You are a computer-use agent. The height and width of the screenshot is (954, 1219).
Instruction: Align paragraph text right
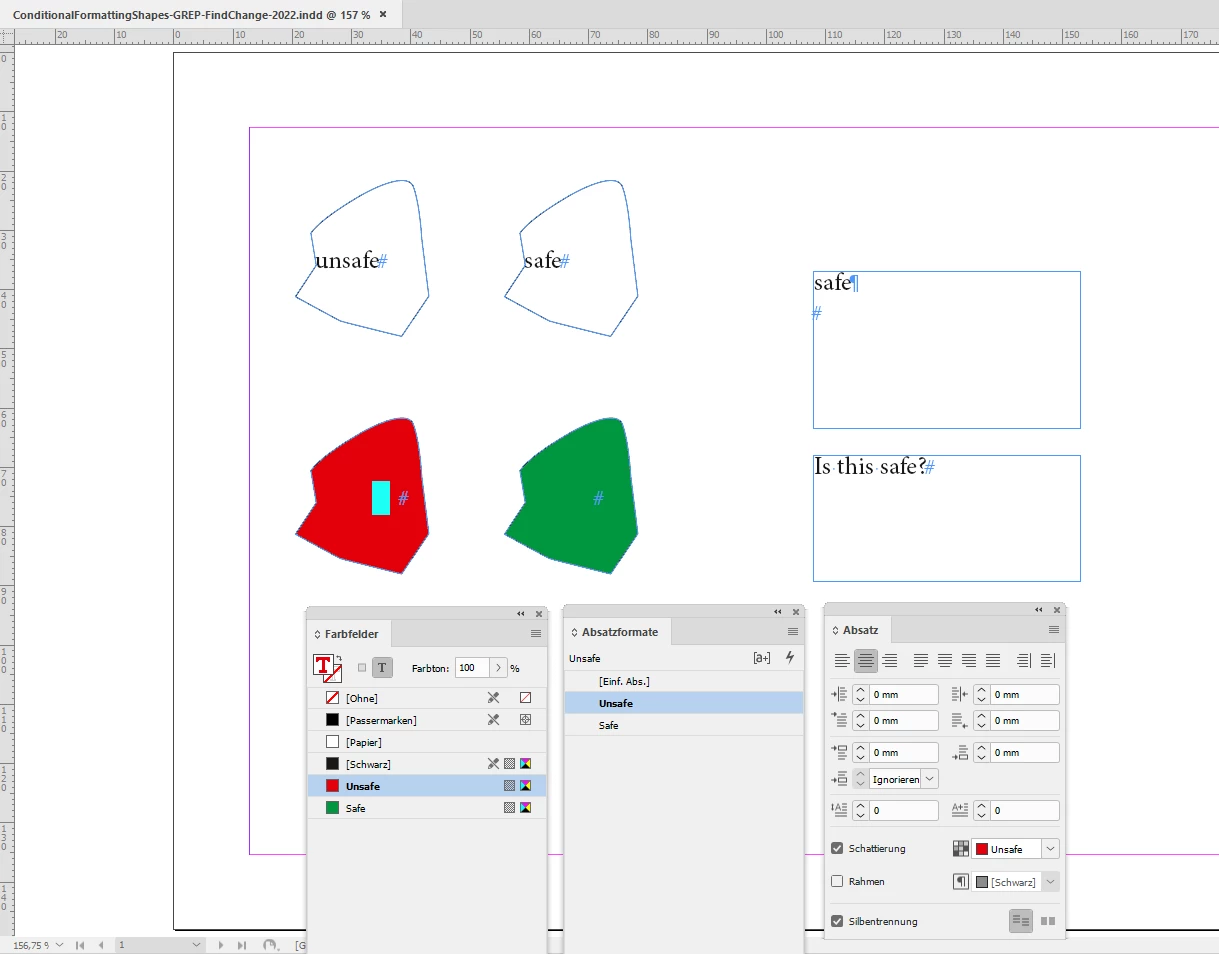890,660
